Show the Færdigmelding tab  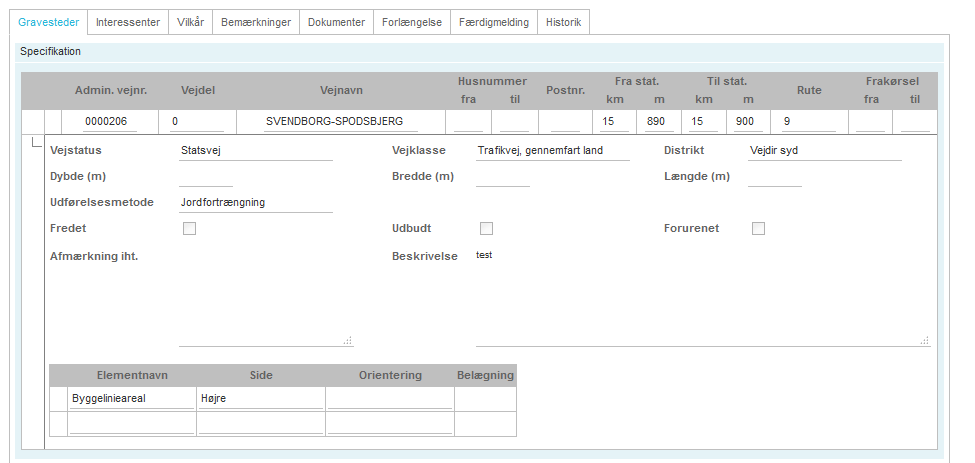(493, 22)
